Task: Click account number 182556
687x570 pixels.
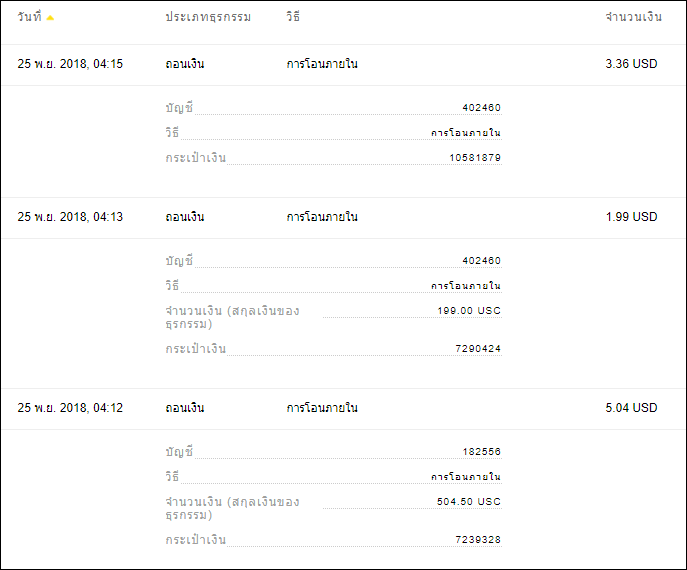Action: coord(482,452)
